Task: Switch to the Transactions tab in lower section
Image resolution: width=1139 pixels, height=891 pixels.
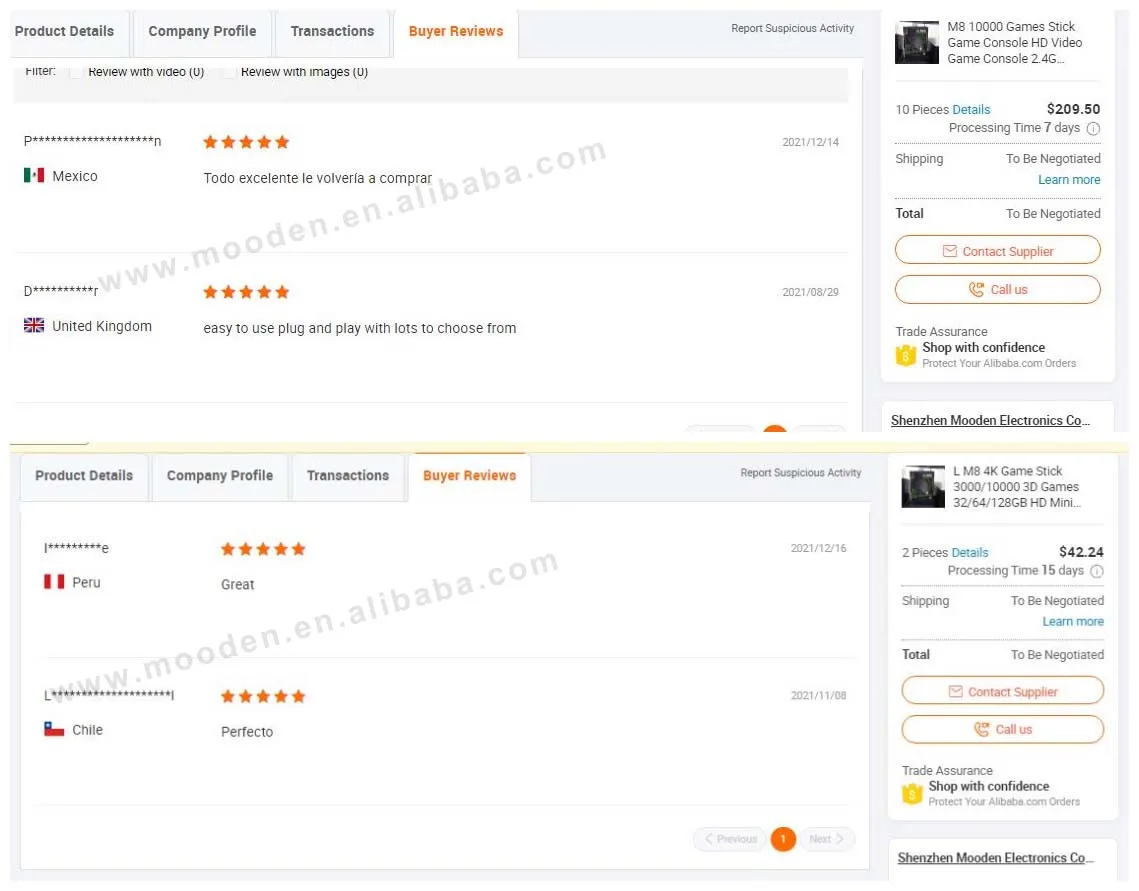Action: [347, 476]
